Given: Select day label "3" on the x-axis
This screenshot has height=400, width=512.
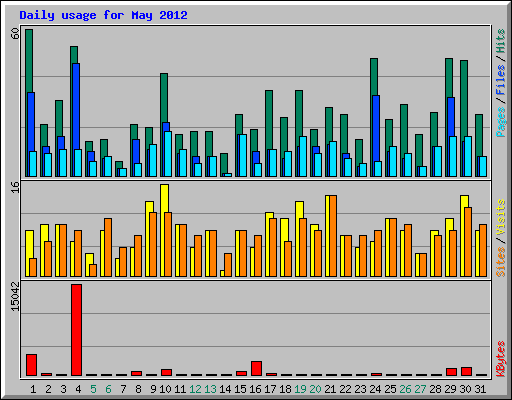Looking at the screenshot, I should tap(63, 389).
